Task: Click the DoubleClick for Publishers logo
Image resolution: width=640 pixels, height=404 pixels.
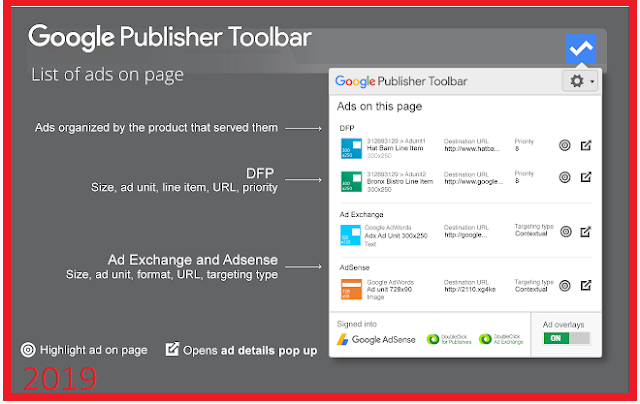Action: pos(449,339)
